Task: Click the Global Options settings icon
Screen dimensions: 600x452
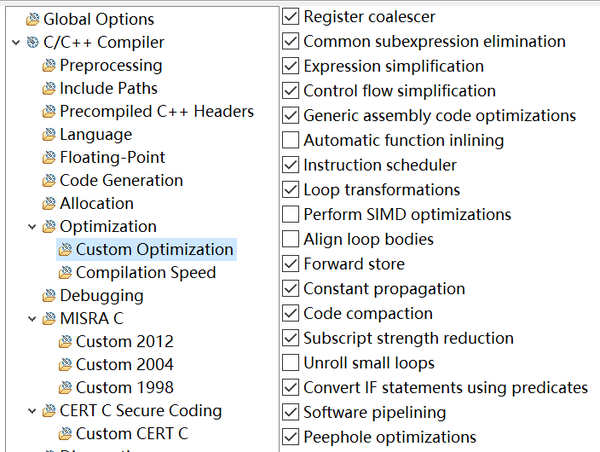Action: [32, 19]
